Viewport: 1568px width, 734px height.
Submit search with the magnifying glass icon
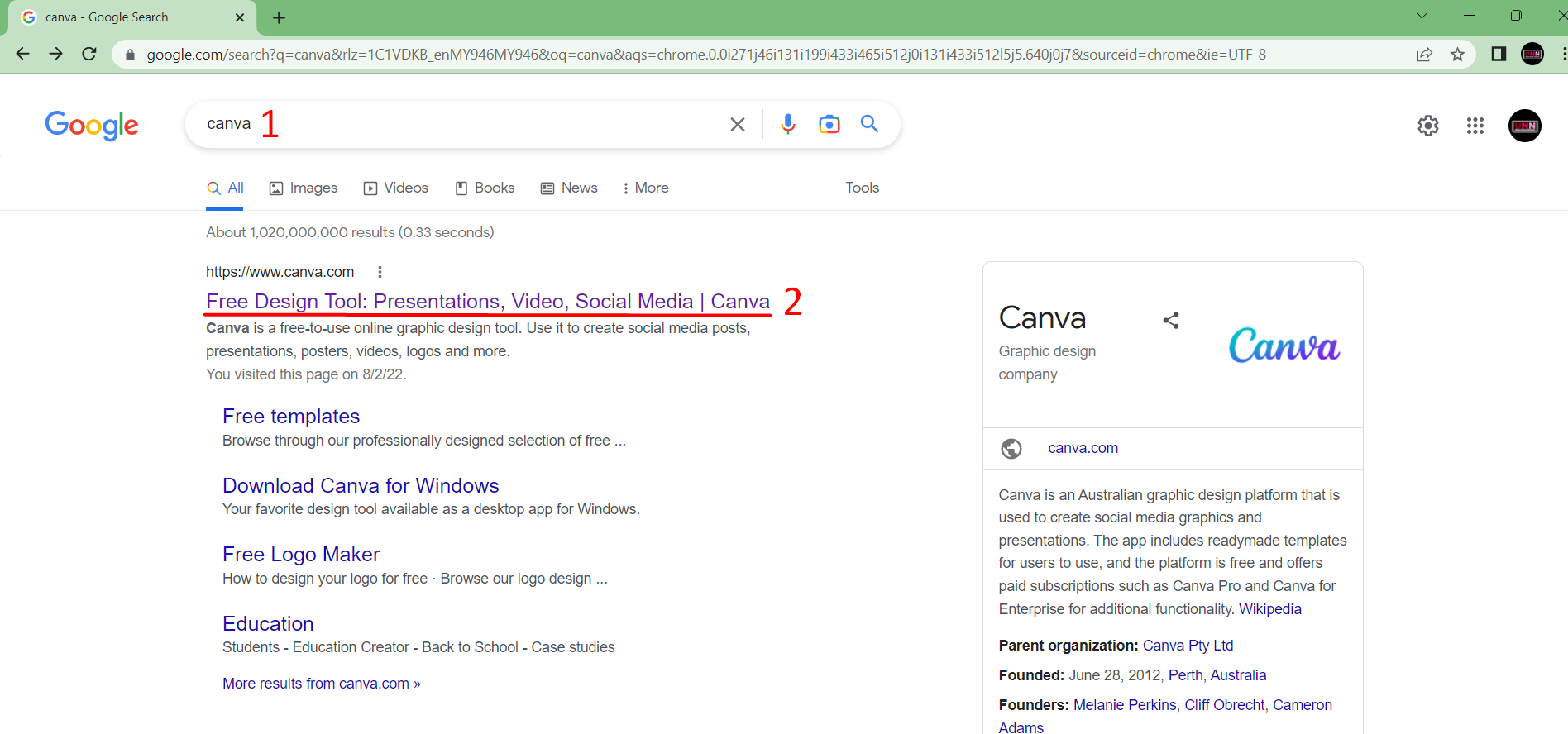[869, 124]
